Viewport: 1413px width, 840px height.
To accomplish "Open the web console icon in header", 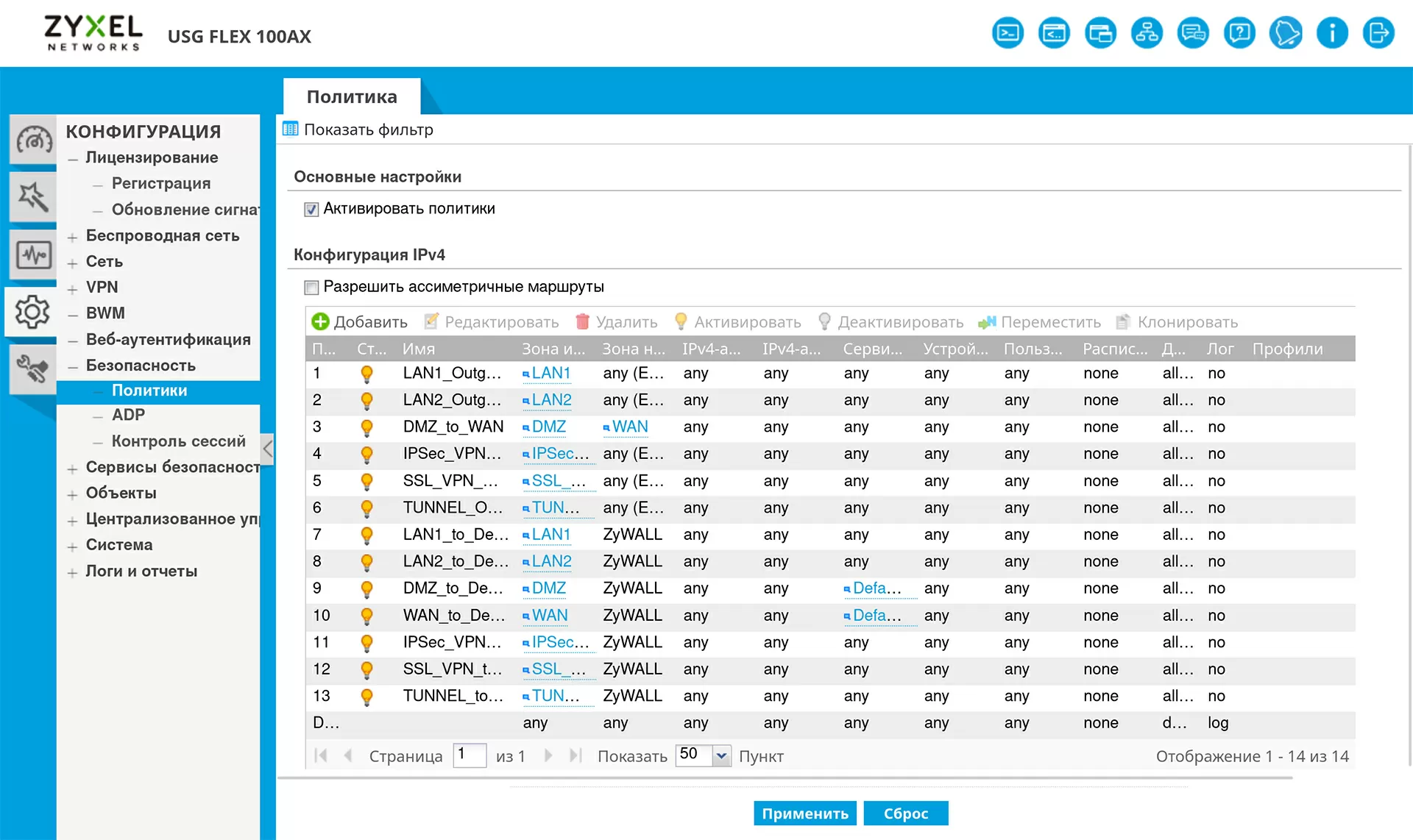I will click(1054, 33).
